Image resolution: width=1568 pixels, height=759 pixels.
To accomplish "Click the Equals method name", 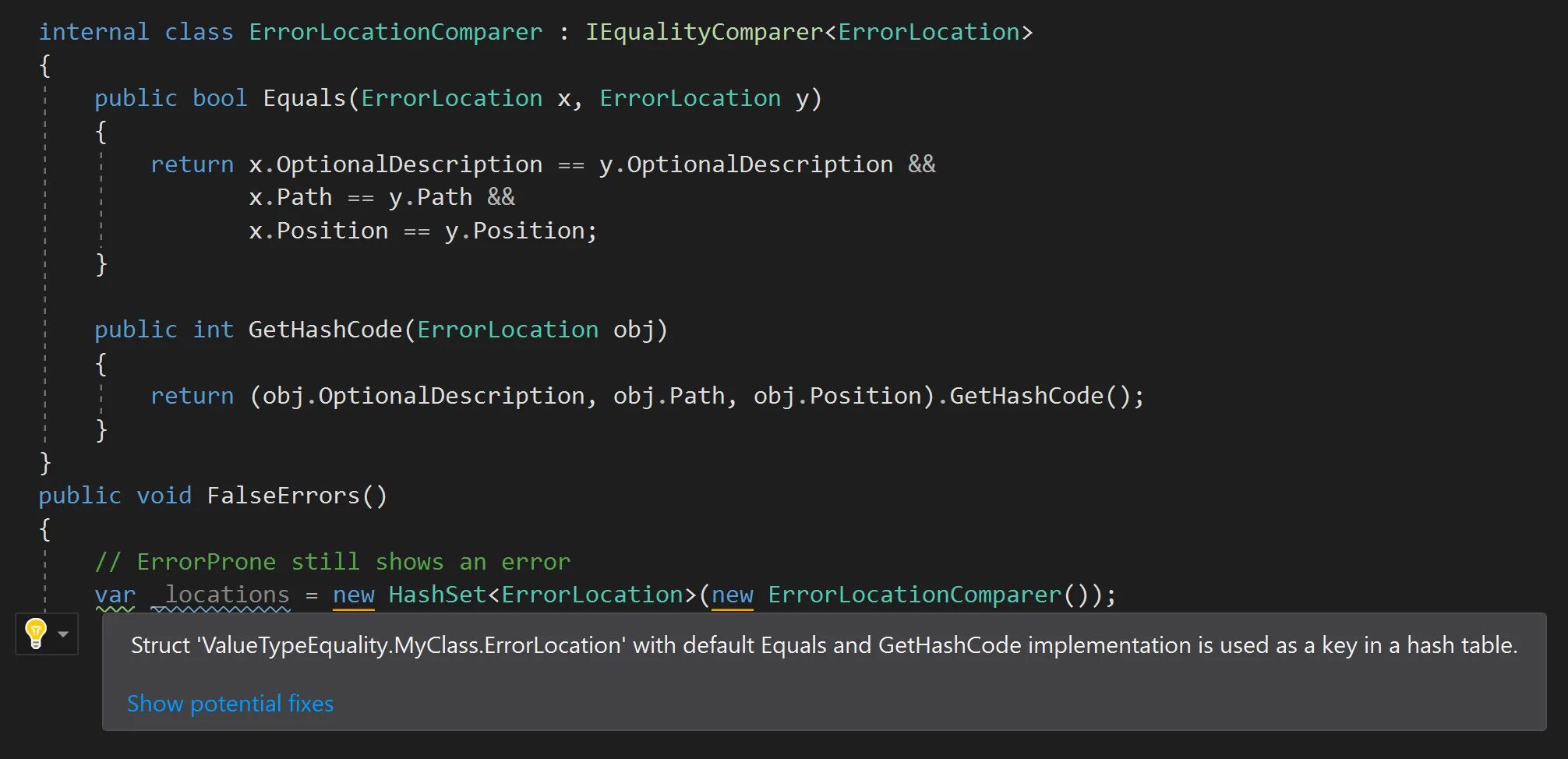I will [304, 98].
